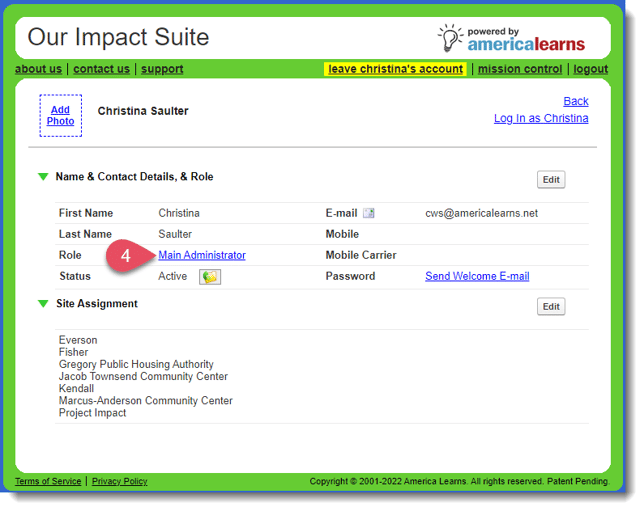Click the America Learns lightbulb logo

[451, 38]
